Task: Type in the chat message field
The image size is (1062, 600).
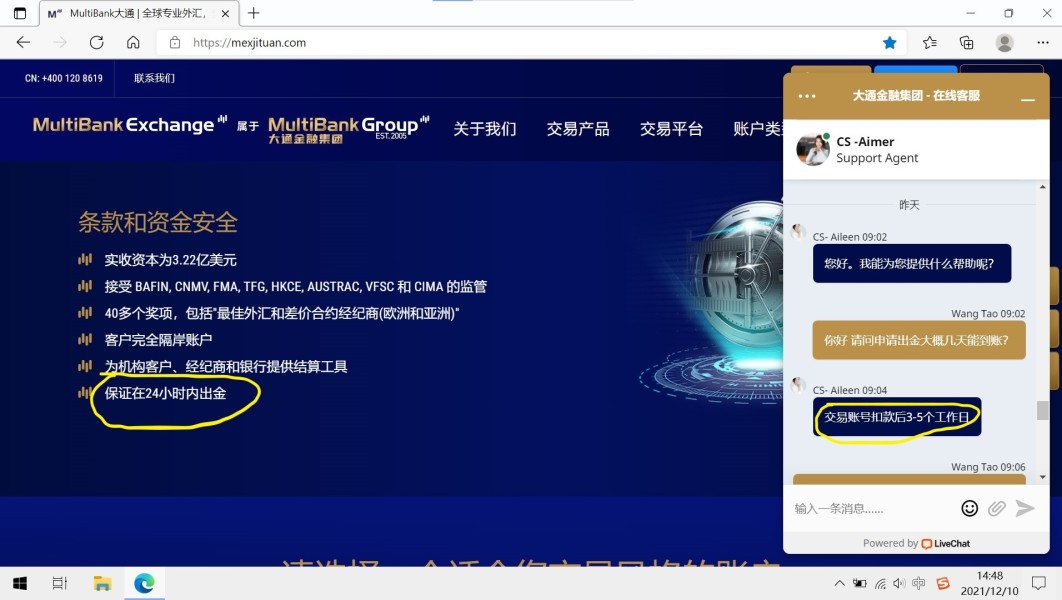Action: coord(870,509)
